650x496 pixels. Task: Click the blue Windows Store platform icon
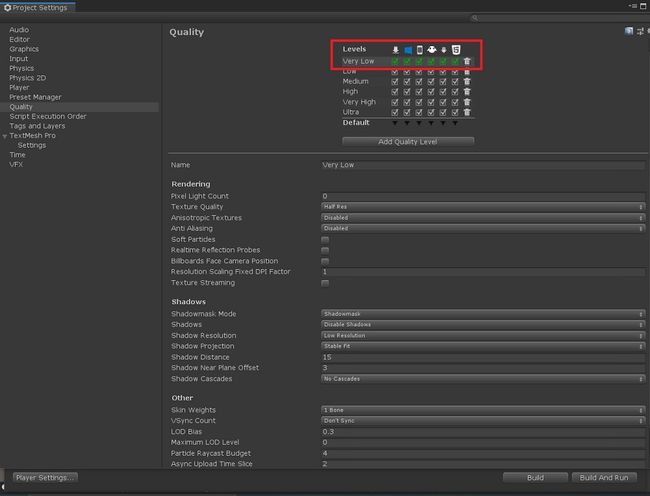coord(408,50)
